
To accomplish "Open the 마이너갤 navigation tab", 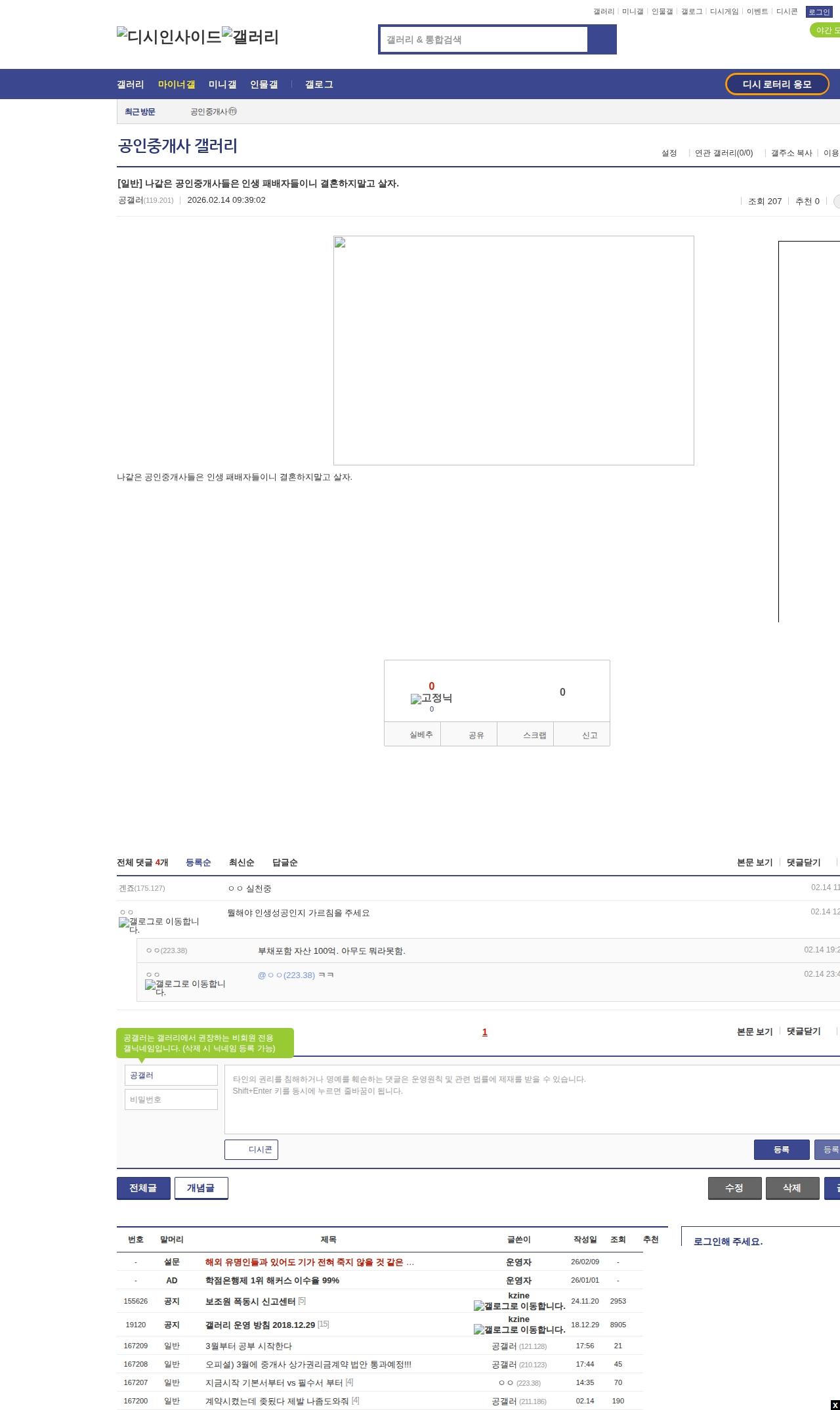I will click(177, 85).
